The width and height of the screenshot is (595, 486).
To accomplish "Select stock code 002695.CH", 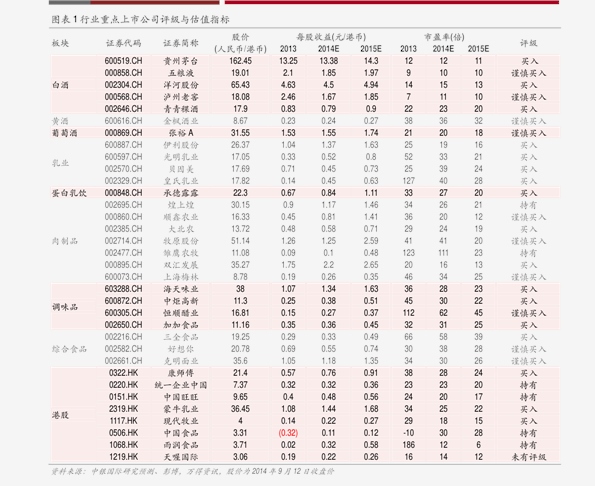I will (123, 205).
